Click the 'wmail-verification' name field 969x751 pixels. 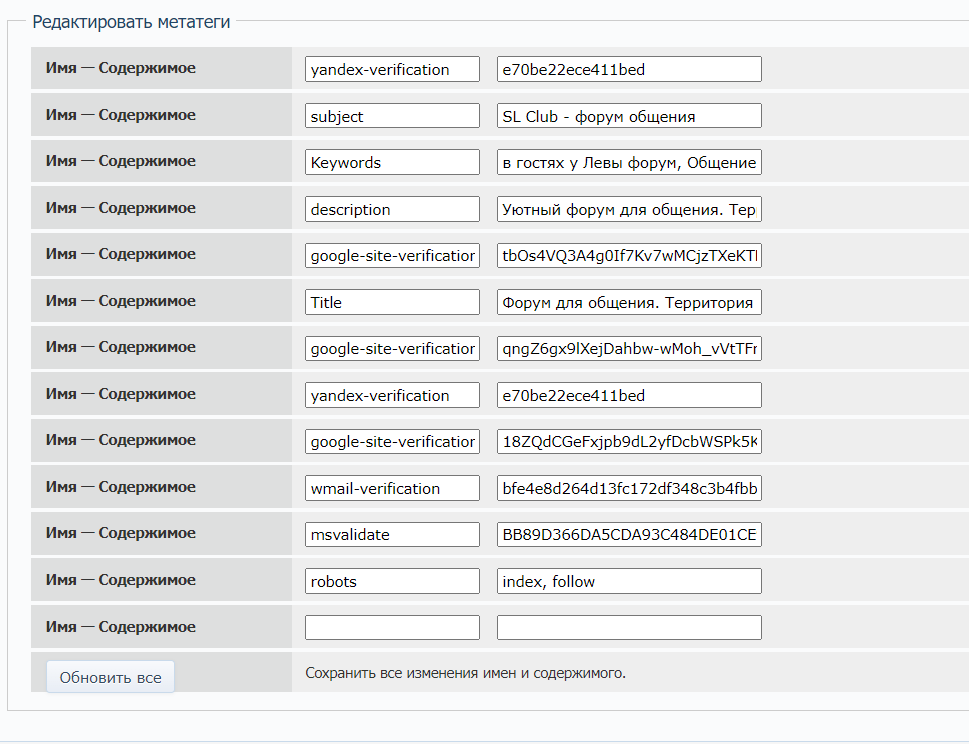(x=392, y=488)
